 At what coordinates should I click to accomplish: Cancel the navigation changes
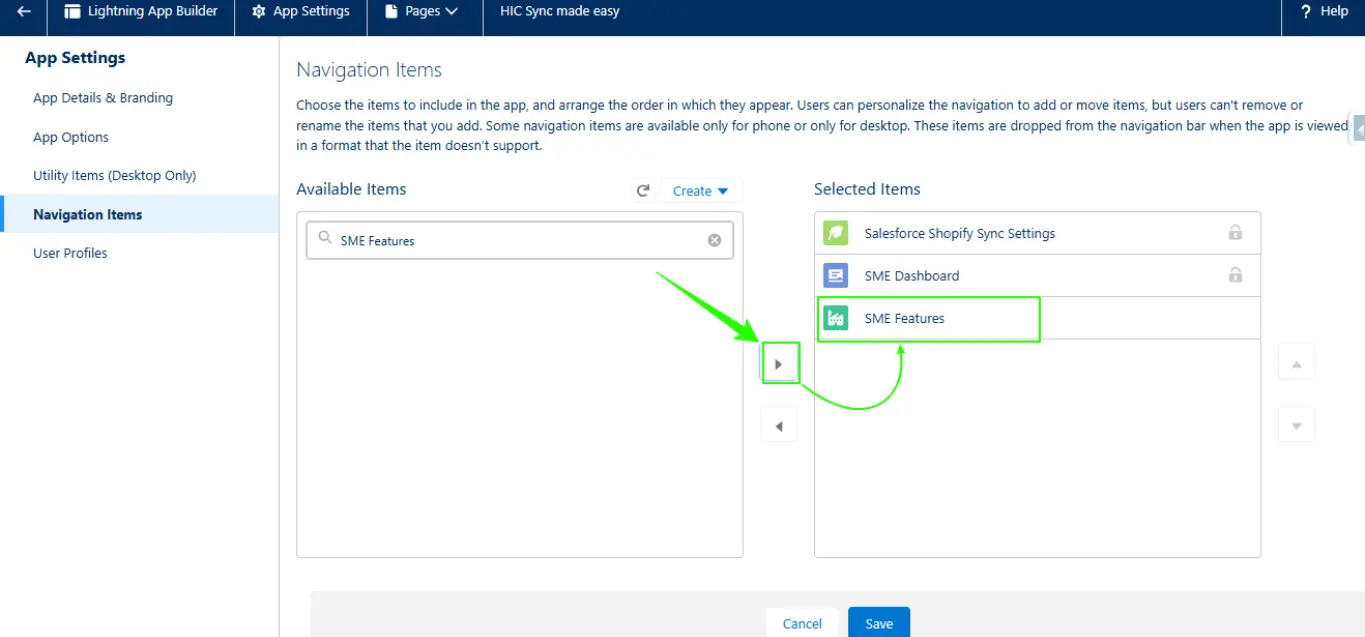coord(802,623)
